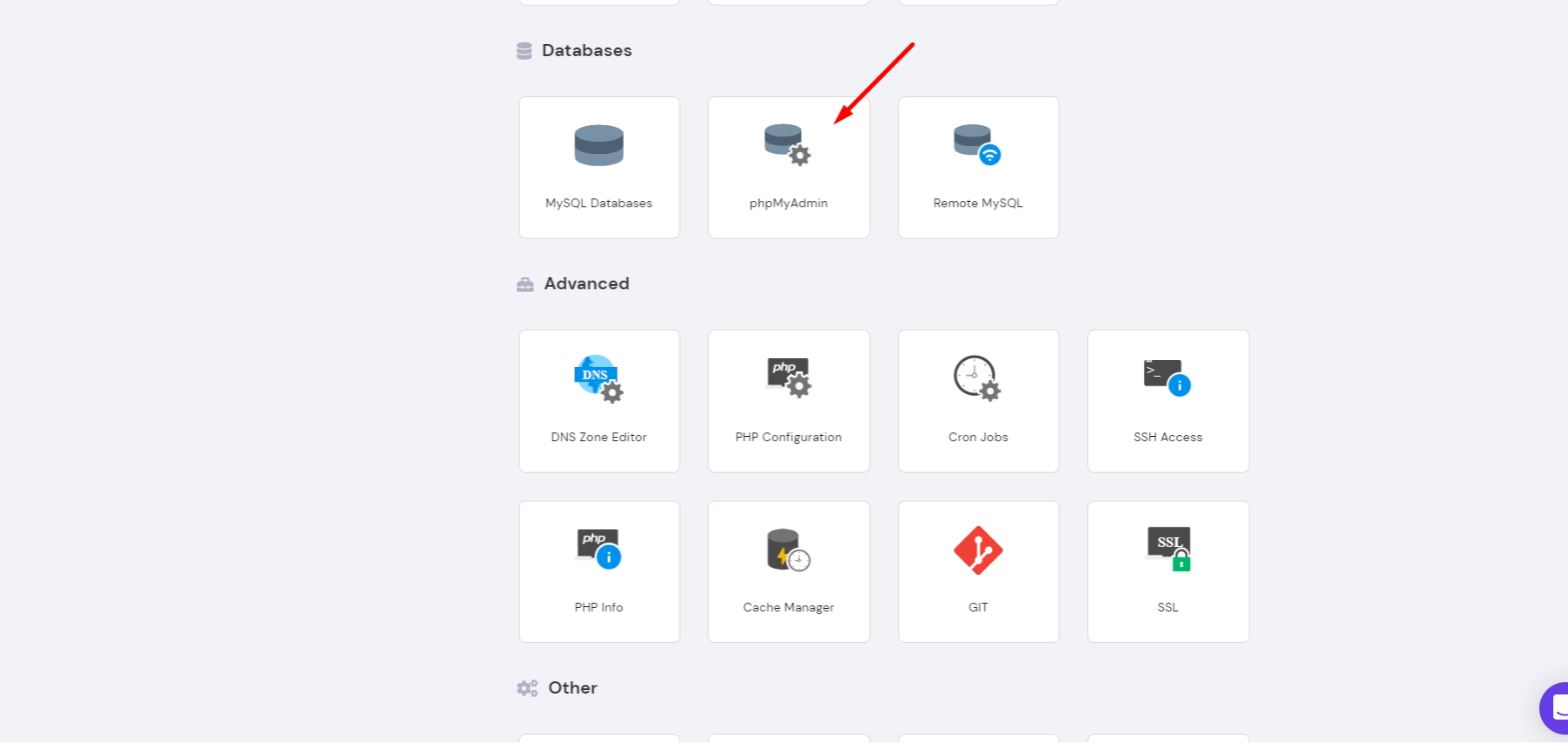Open the DNS Zone Editor globe icon
The image size is (1568, 753).
(599, 379)
